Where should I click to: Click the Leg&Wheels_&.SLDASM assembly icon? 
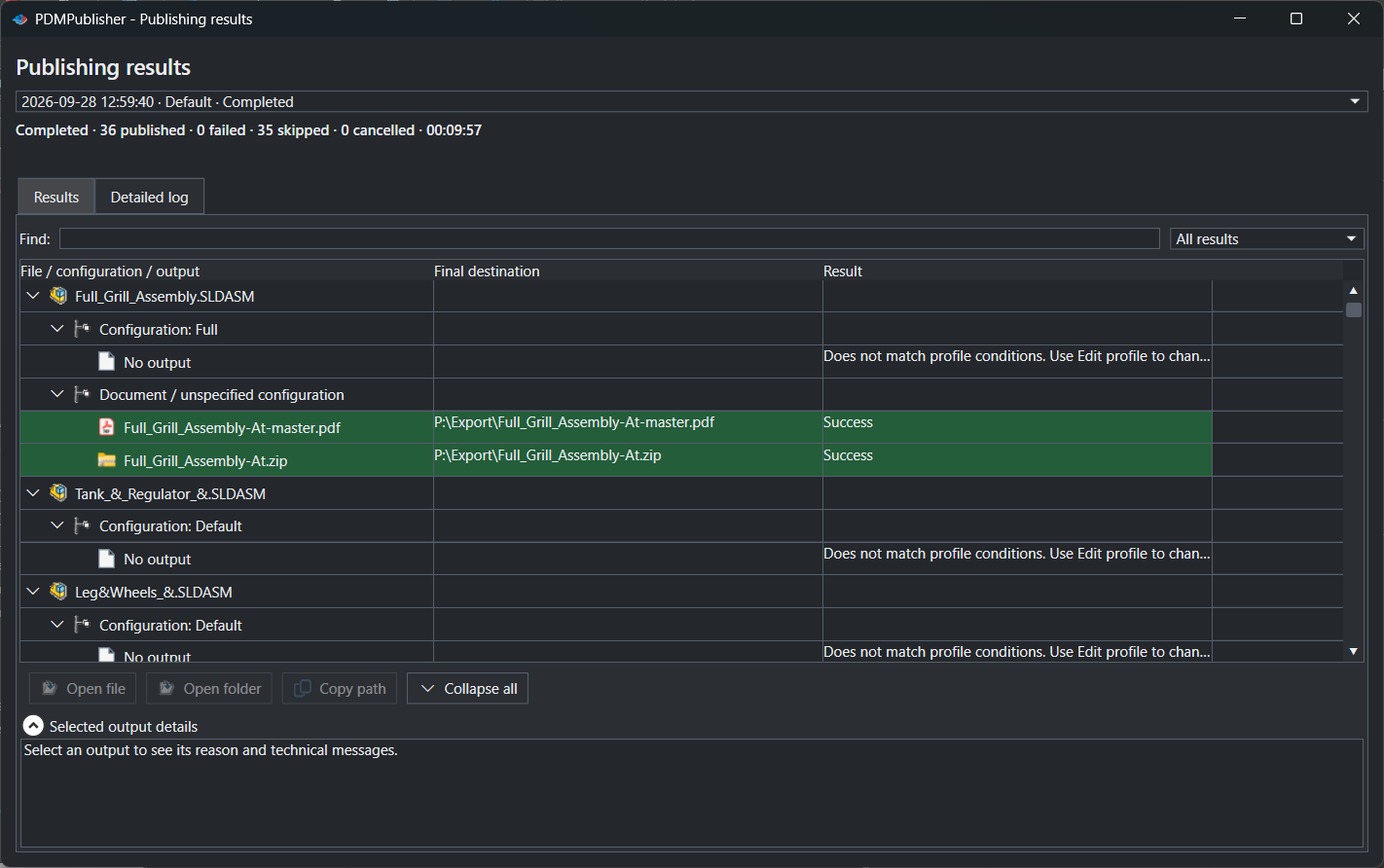pyautogui.click(x=58, y=592)
